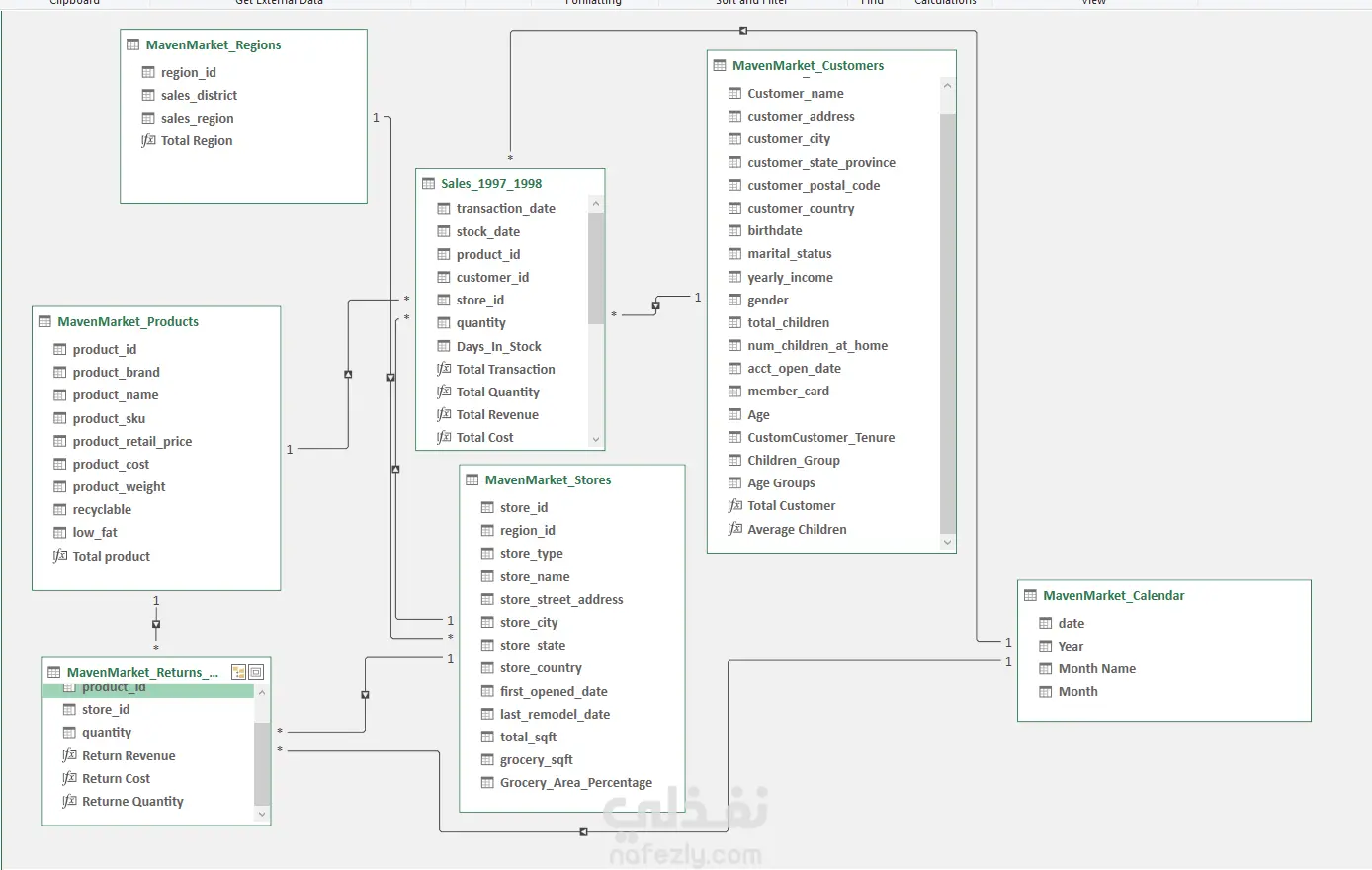Image resolution: width=1372 pixels, height=870 pixels.
Task: Select relationship arrow on Products-to-Sales line
Action: pyautogui.click(x=348, y=374)
